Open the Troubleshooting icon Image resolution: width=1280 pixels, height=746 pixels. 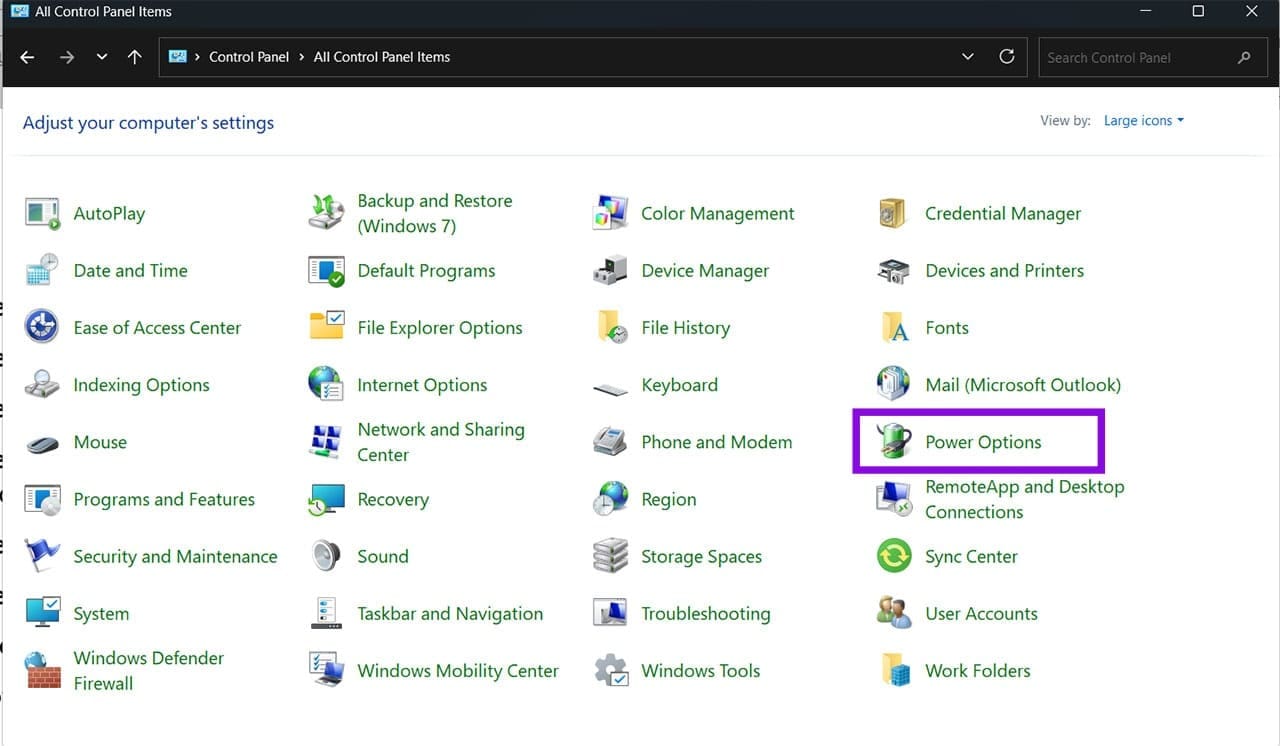610,613
